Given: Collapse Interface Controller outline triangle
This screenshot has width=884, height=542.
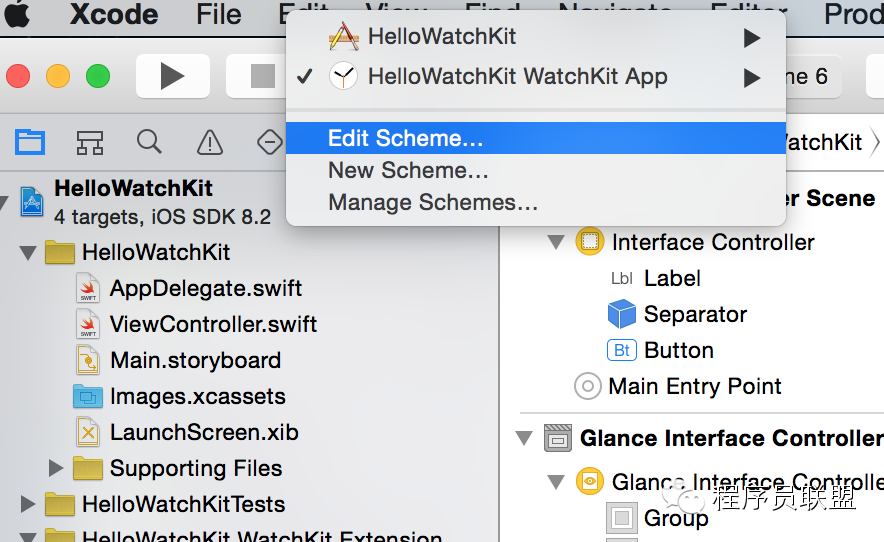Looking at the screenshot, I should (556, 242).
